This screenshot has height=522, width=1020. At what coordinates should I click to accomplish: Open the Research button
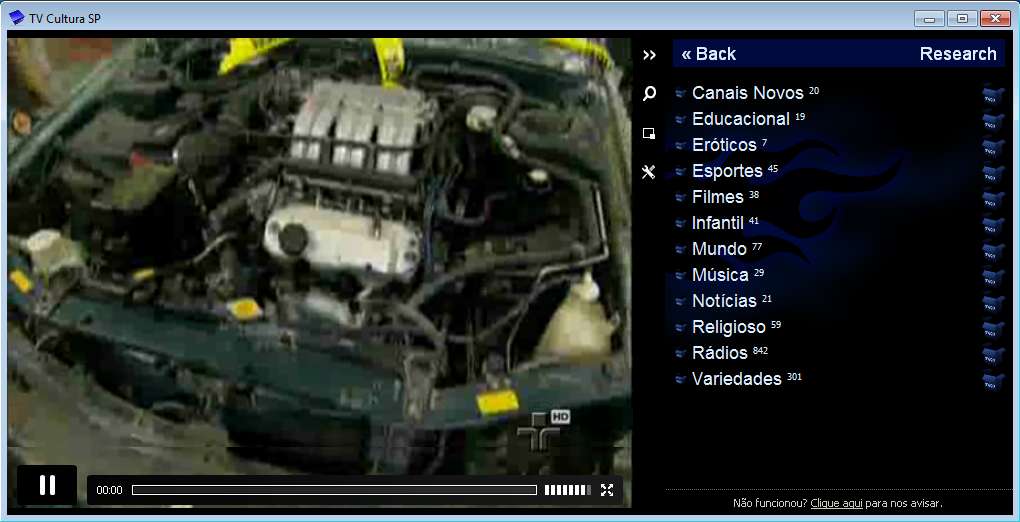coord(958,54)
